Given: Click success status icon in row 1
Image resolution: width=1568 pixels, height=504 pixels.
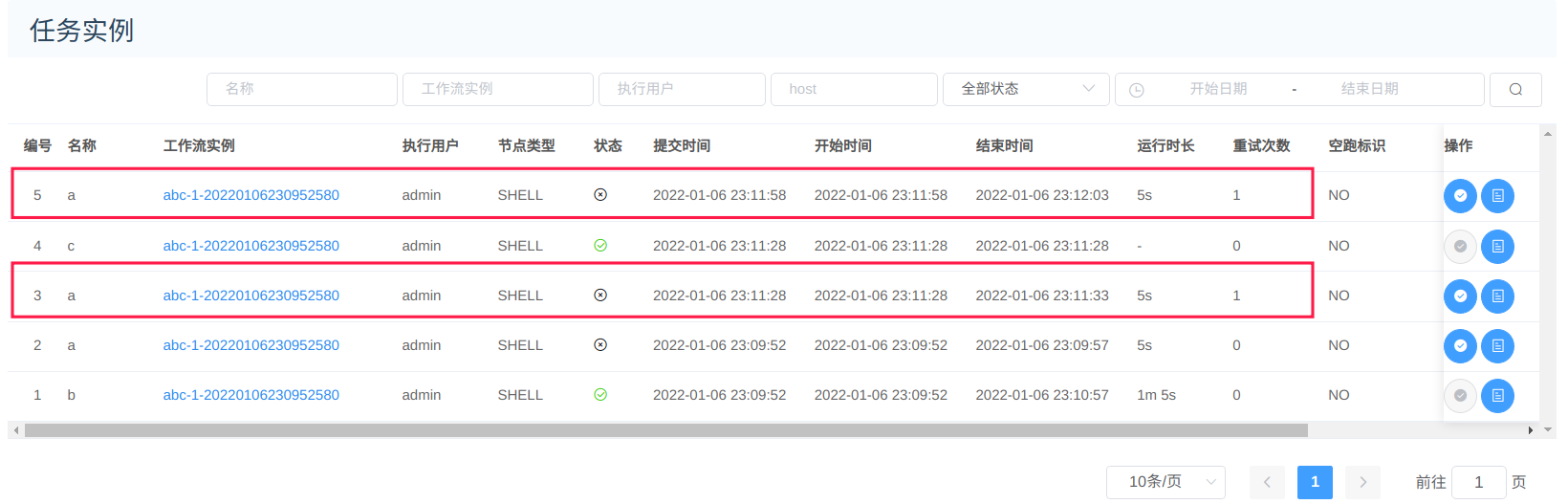Looking at the screenshot, I should [x=600, y=395].
